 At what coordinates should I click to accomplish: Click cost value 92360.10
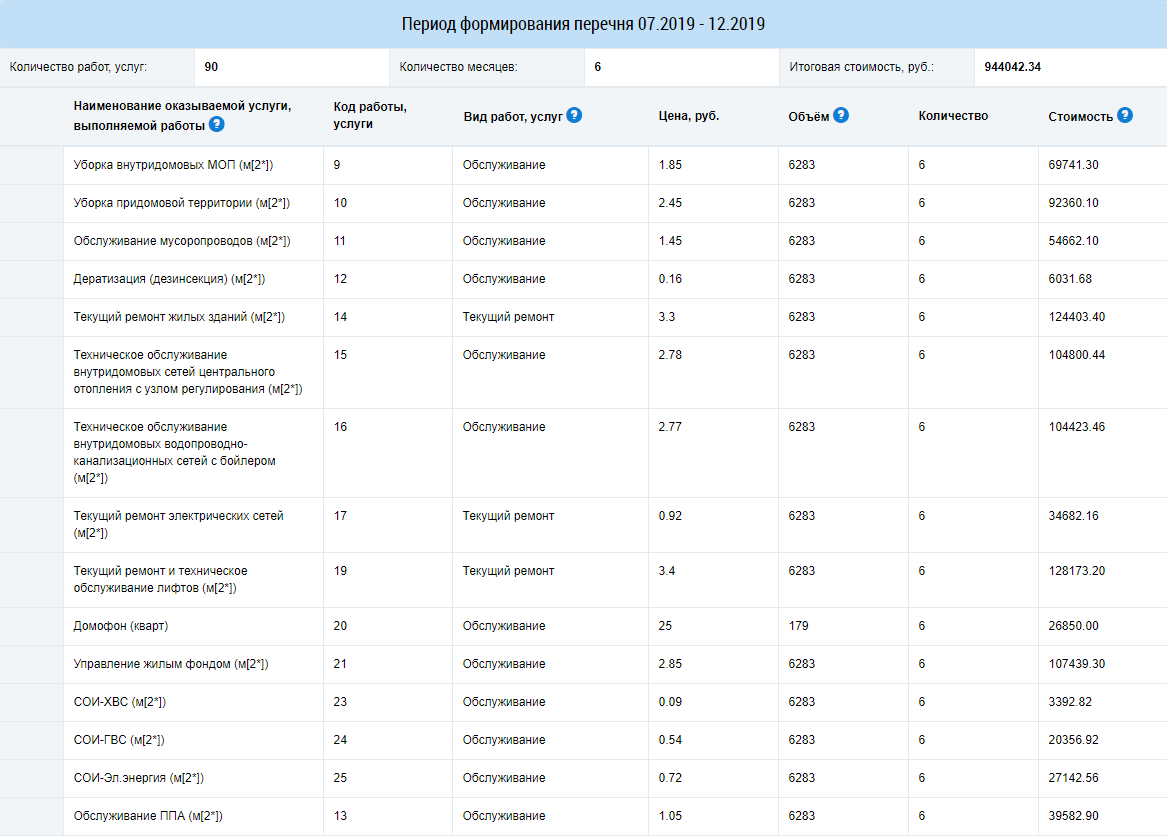[x=1073, y=203]
